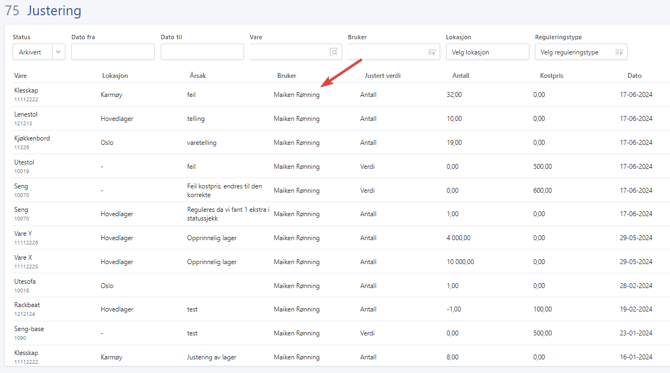
Task: Click the Utesofa row
Action: [x=338, y=285]
